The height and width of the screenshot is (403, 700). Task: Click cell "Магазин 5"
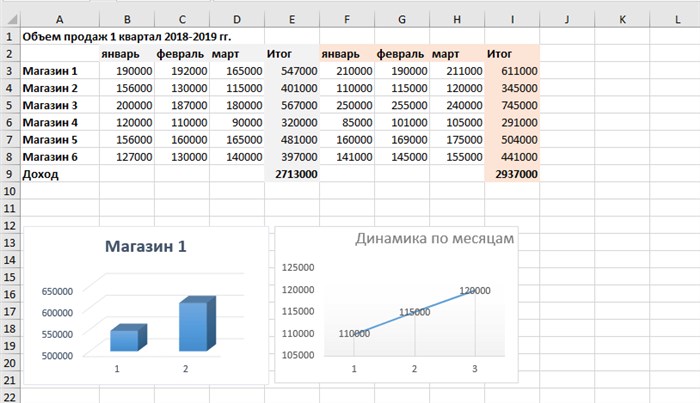tap(60, 140)
